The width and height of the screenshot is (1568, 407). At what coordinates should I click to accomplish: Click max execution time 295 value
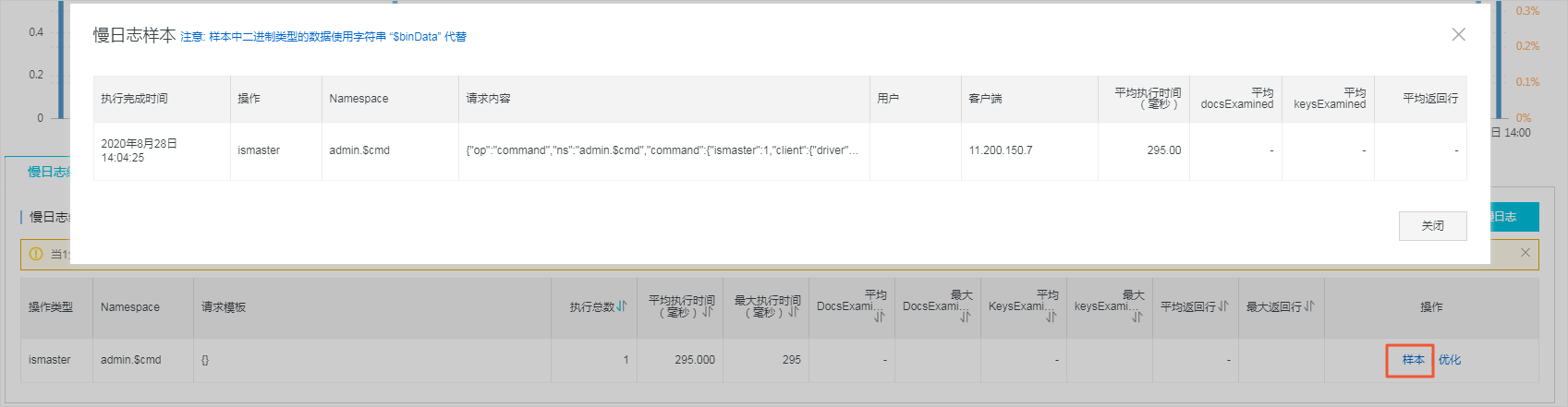pyautogui.click(x=791, y=360)
